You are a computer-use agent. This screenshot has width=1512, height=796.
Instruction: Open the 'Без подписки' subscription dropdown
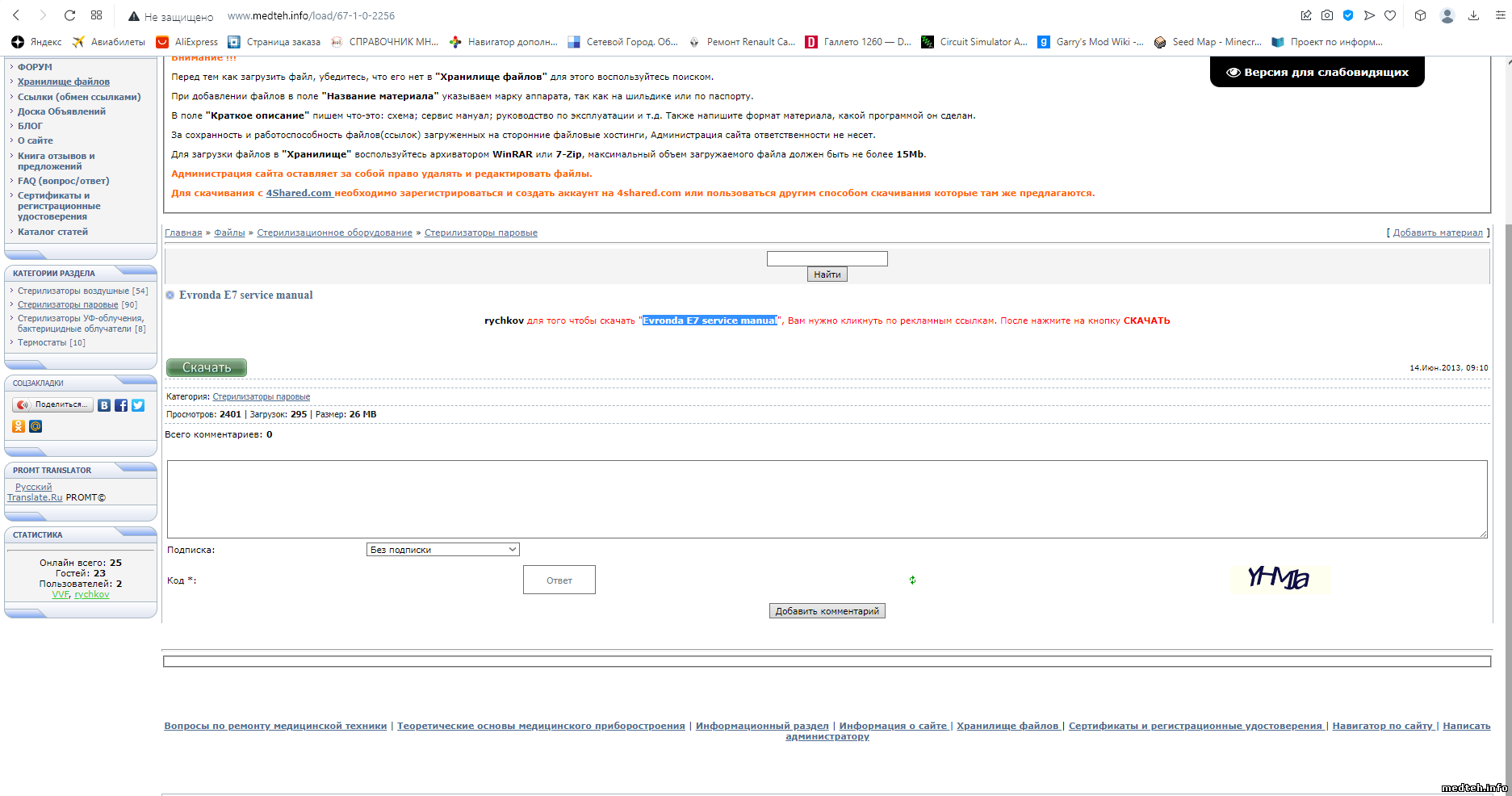pos(442,550)
